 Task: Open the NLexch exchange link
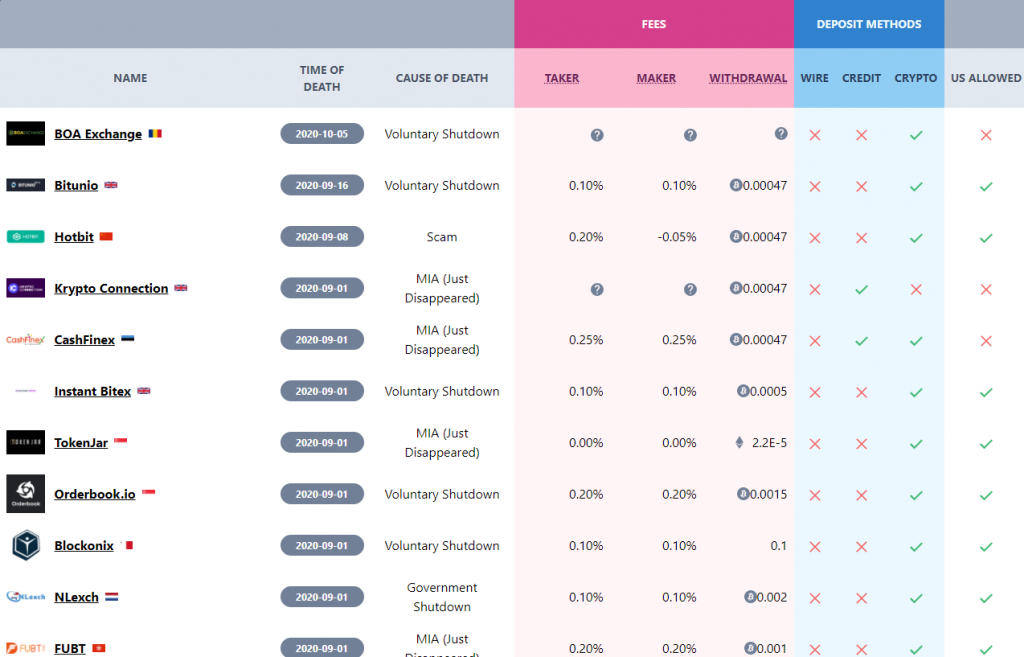click(76, 597)
